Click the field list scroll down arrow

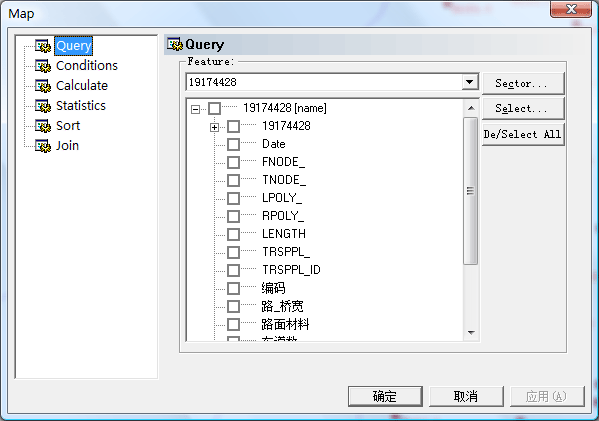(471, 333)
